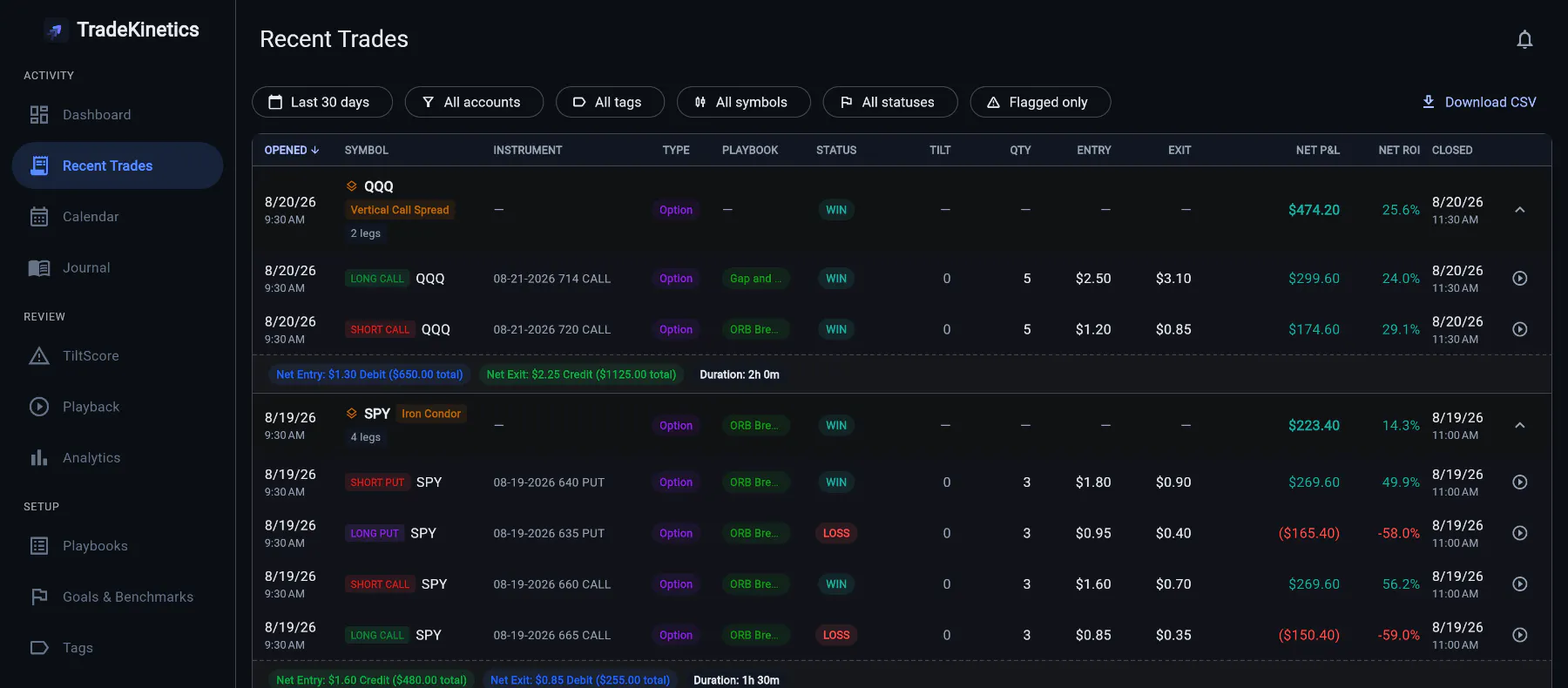
Task: Open the All accounts filter dropdown
Action: [x=474, y=102]
